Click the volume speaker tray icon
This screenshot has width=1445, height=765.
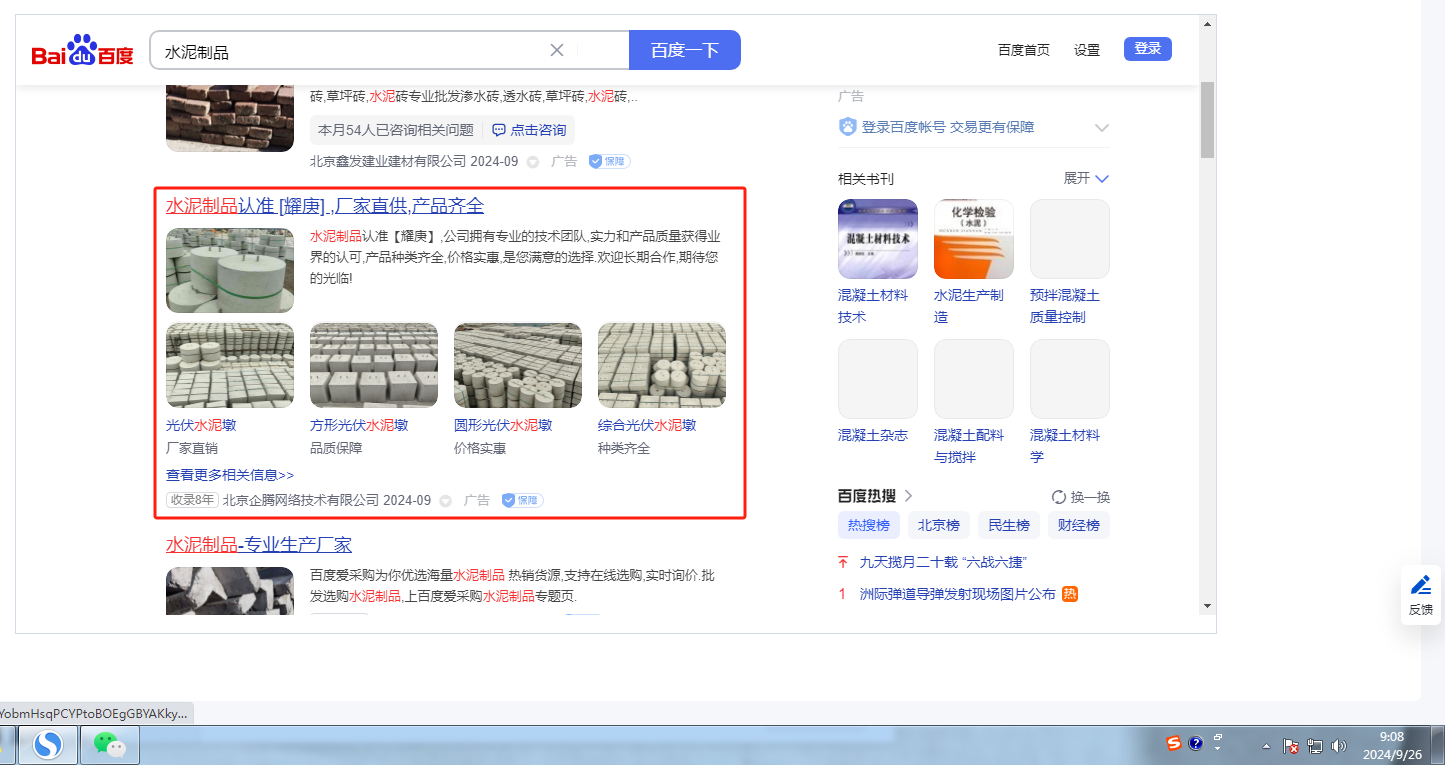[x=1339, y=746]
